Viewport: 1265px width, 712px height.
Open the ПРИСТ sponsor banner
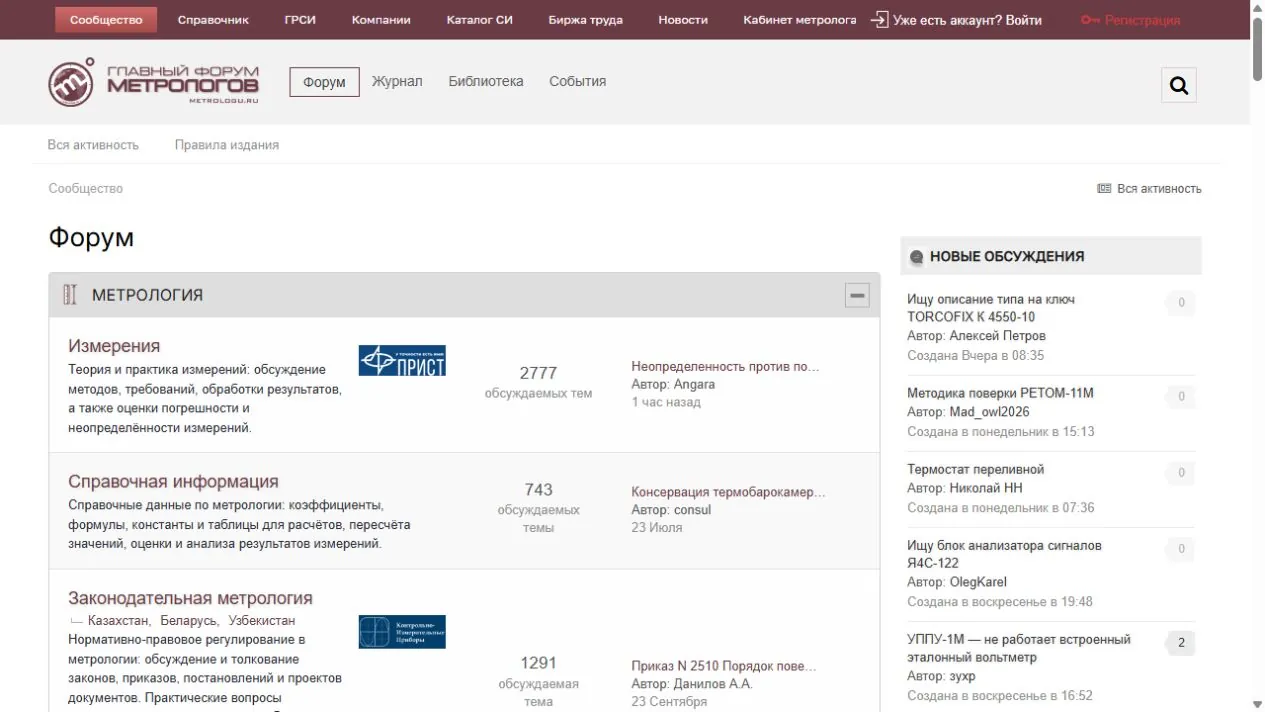tap(402, 360)
